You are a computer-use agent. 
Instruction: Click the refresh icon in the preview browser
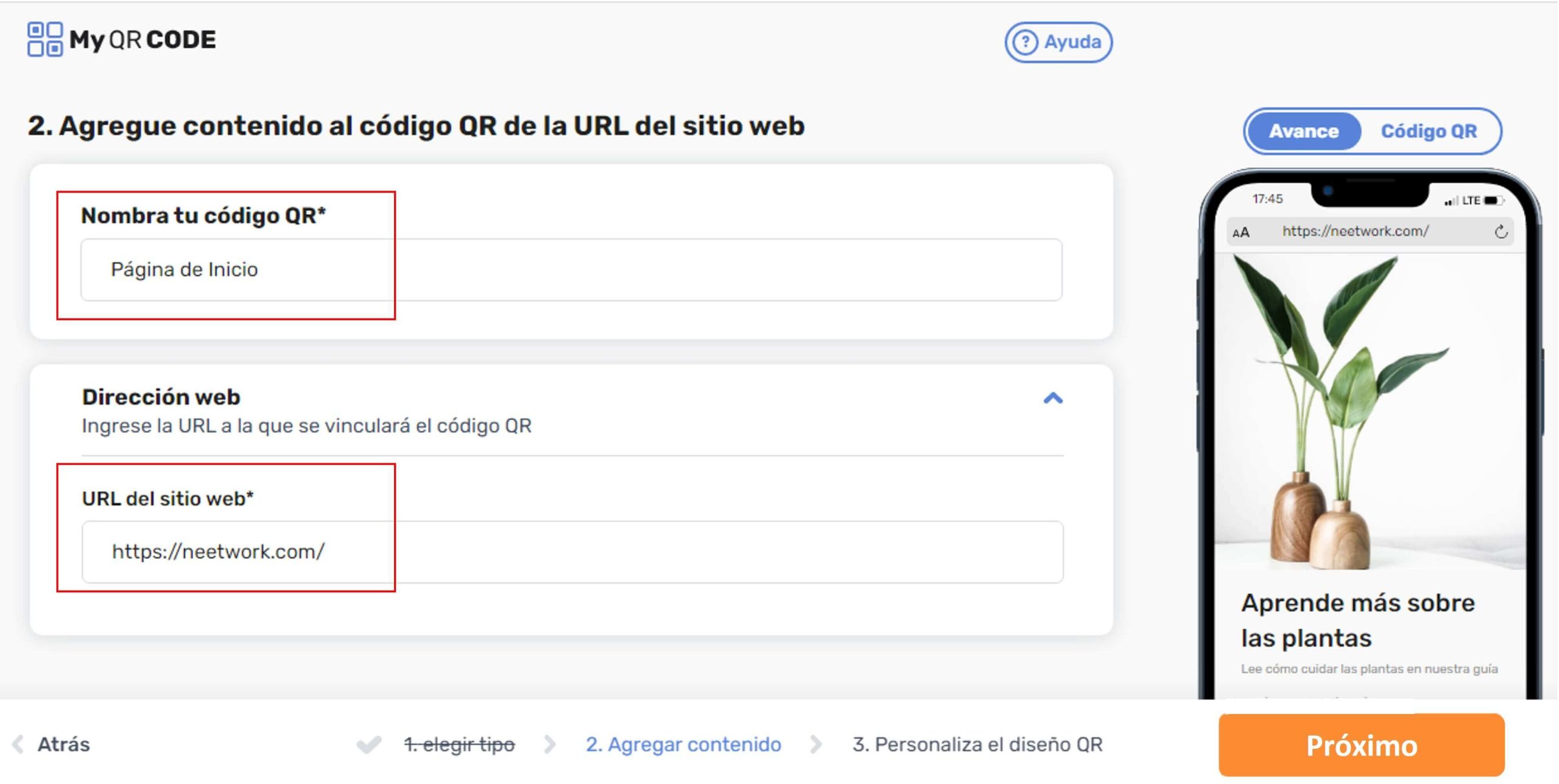pos(1500,231)
